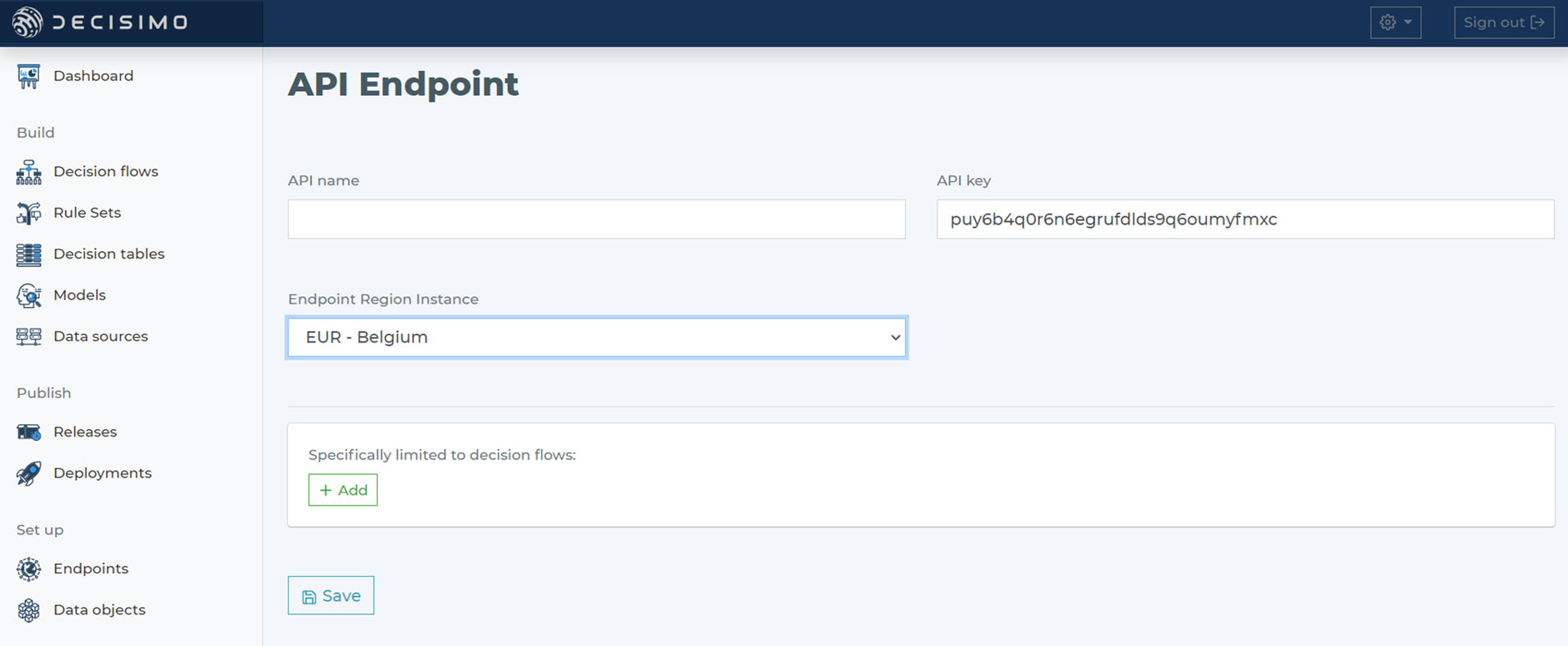Click the "API name" label
The height and width of the screenshot is (646, 1568).
pos(324,180)
